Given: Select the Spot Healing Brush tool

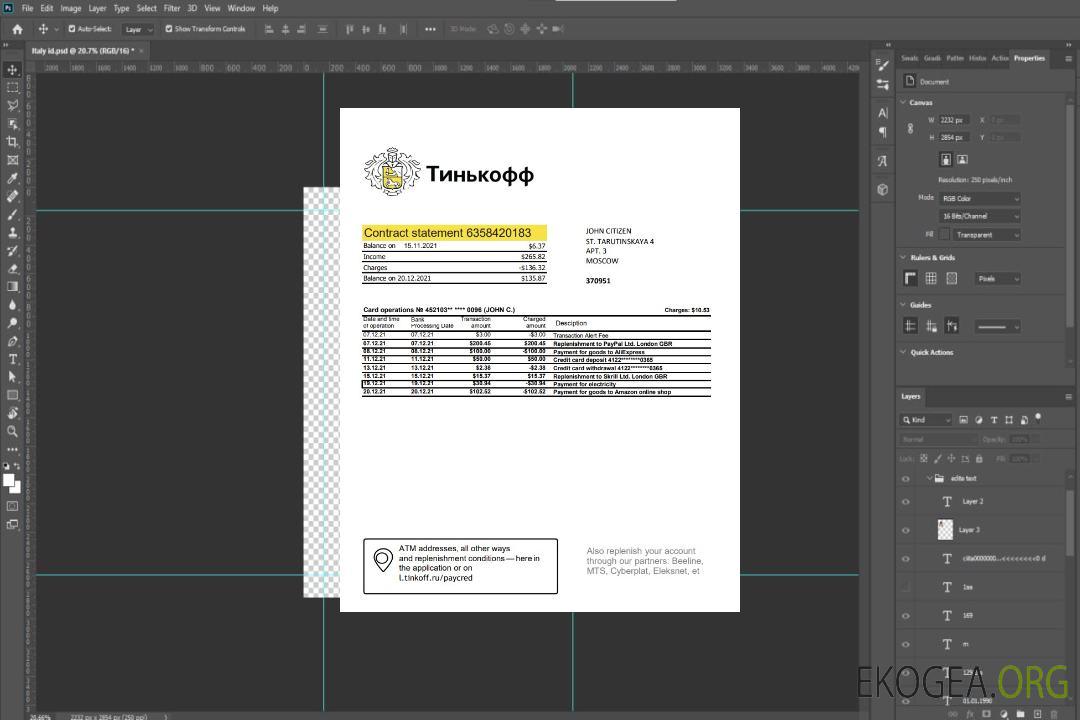Looking at the screenshot, I should tap(12, 196).
